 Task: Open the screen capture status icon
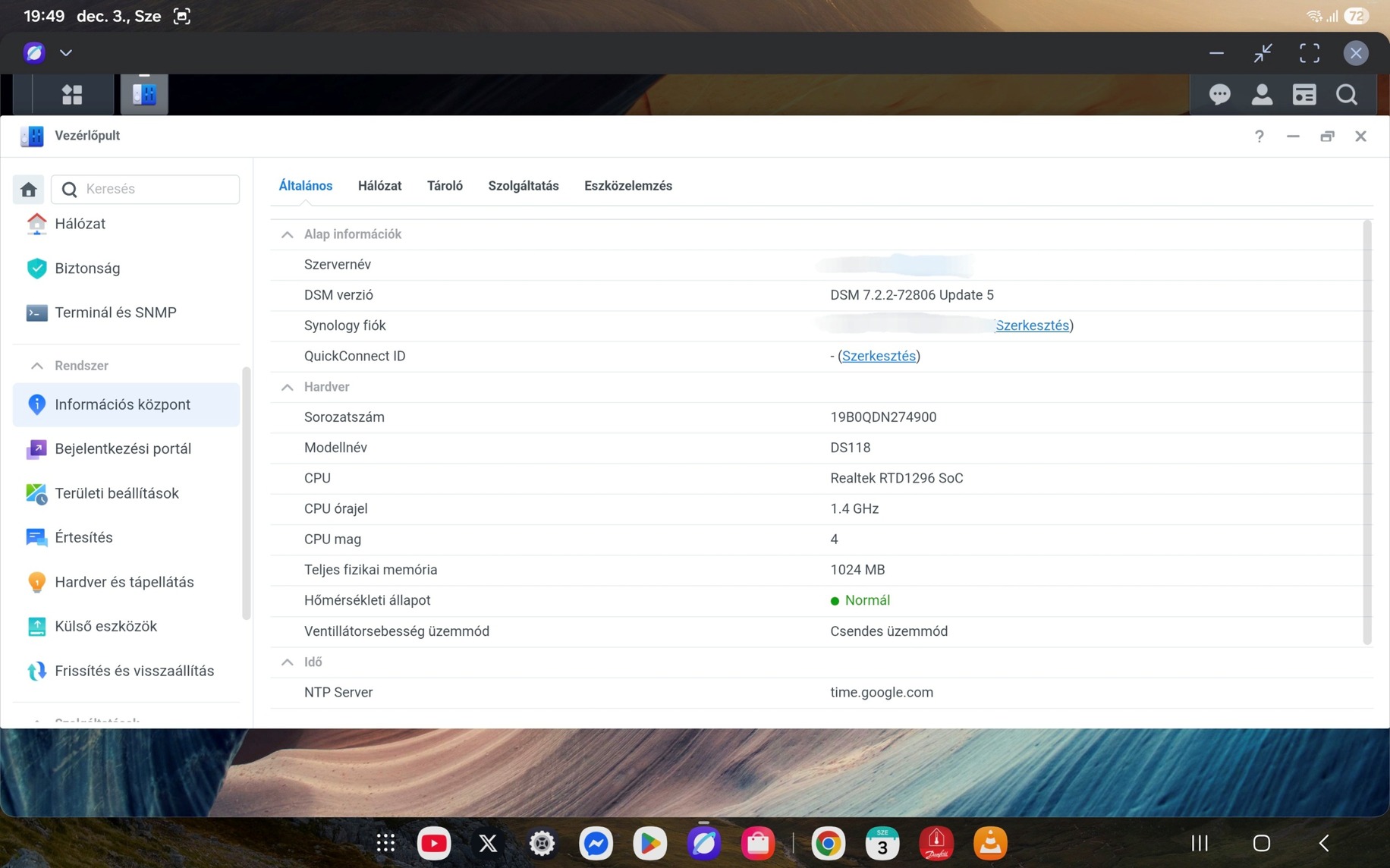pyautogui.click(x=181, y=16)
